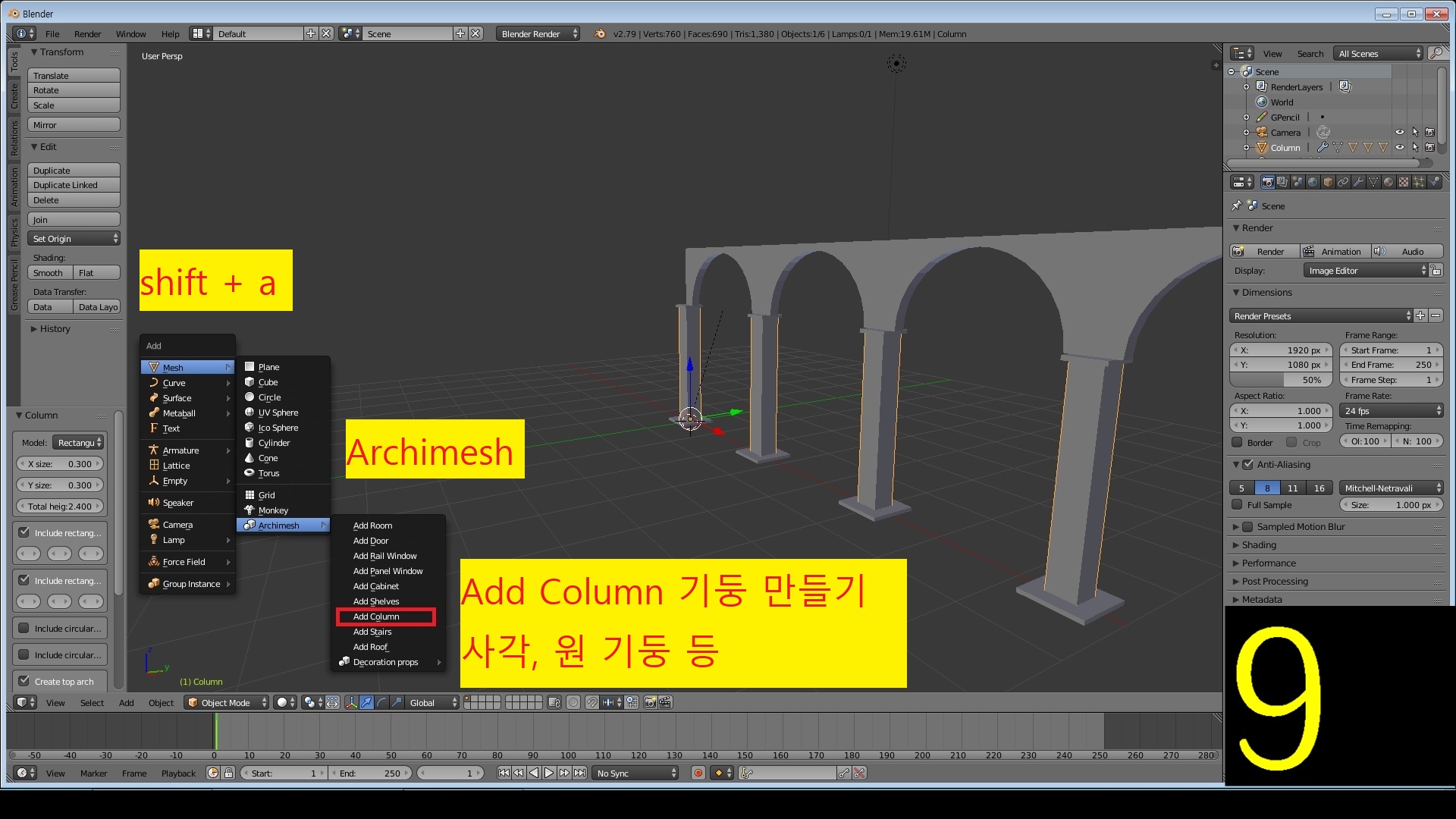The image size is (1456, 819).
Task: Select the scale manipulator icon
Action: click(397, 703)
